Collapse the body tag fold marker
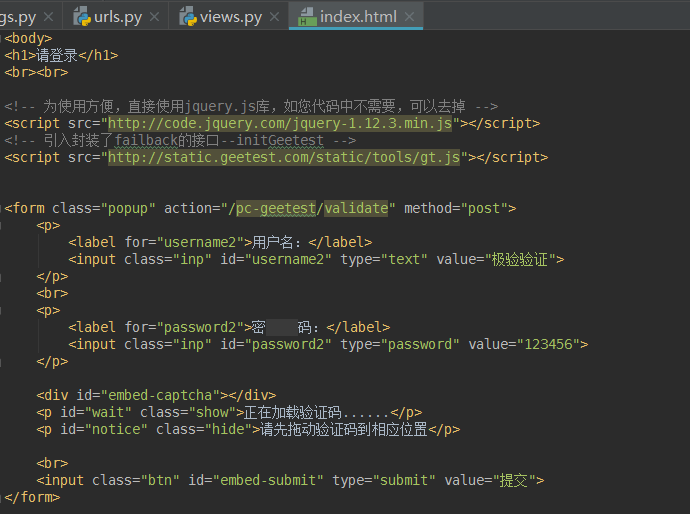Screen dimensions: 690x514 1,39
